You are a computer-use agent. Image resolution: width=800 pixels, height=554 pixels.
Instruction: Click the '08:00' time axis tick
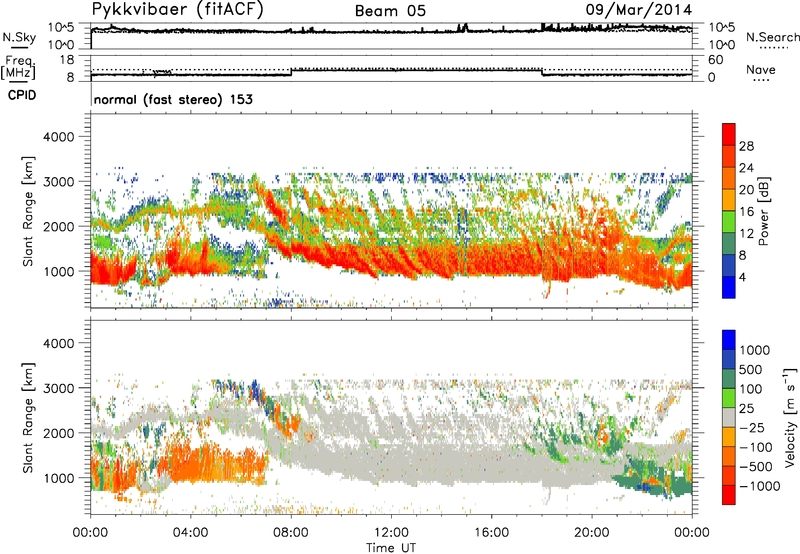point(291,533)
